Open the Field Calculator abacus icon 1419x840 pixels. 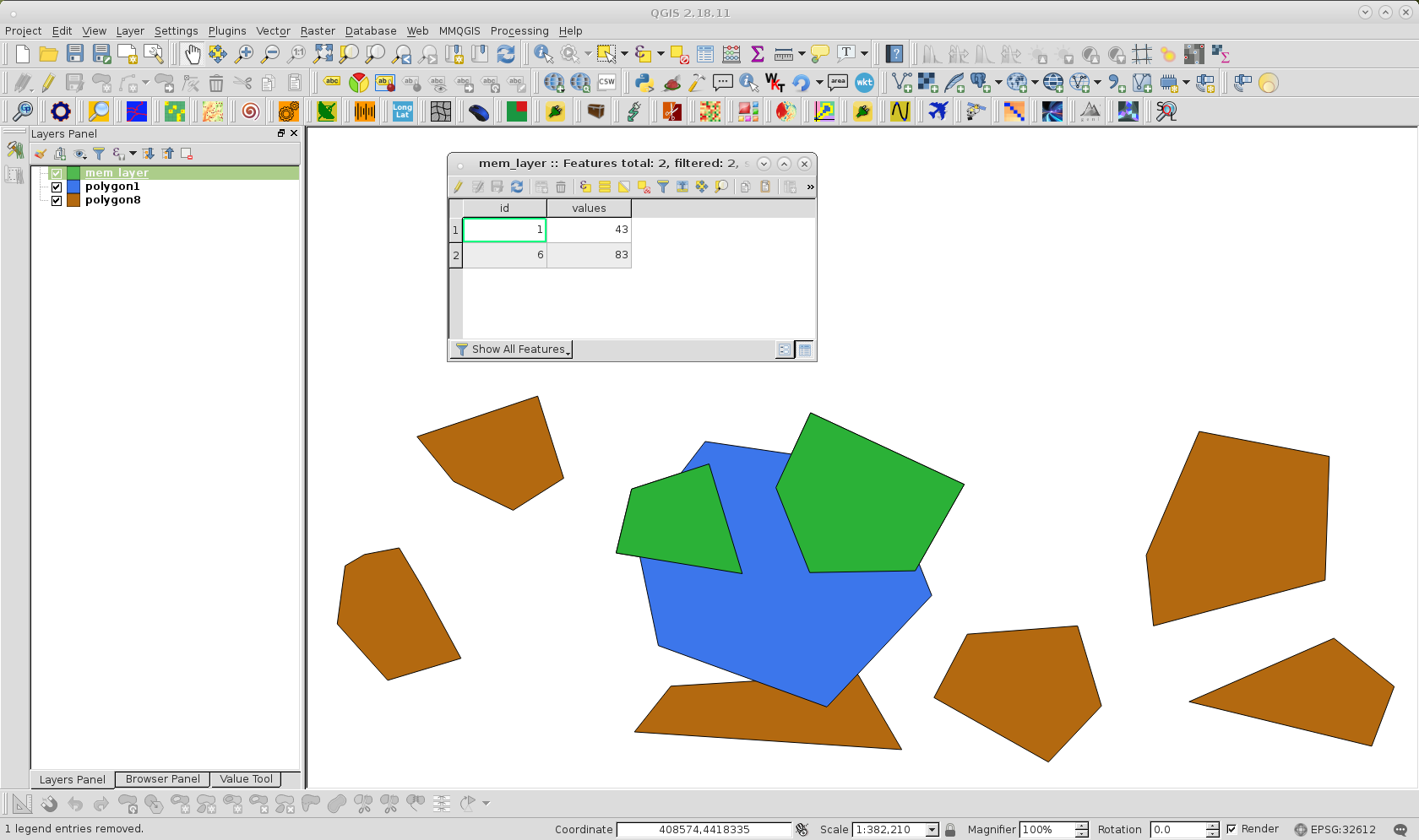coord(731,54)
